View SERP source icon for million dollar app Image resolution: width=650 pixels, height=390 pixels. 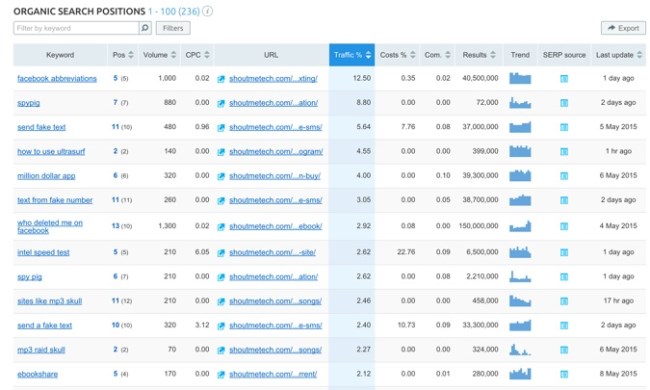[x=564, y=176]
